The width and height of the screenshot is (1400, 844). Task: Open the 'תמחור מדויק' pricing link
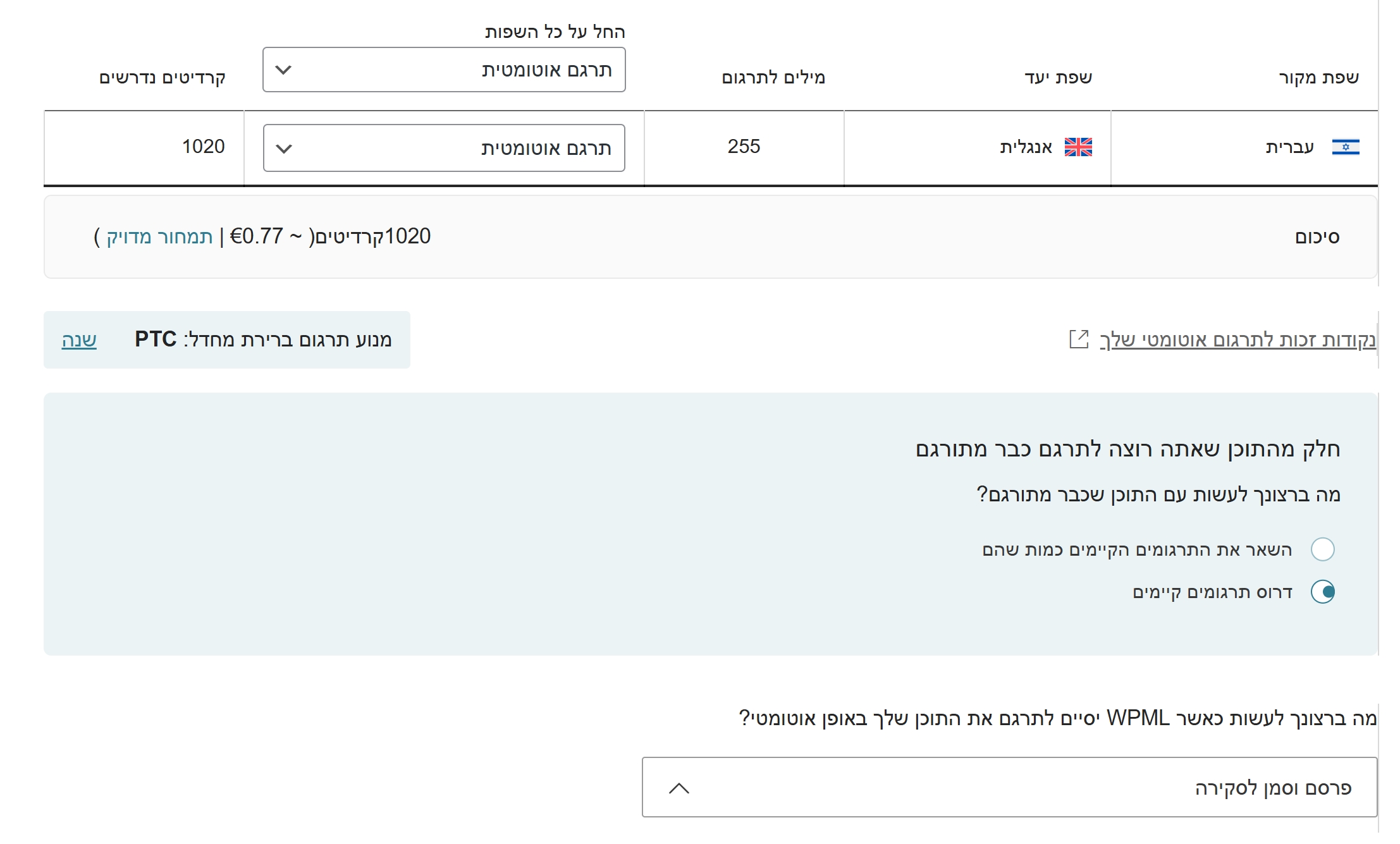[x=159, y=237]
